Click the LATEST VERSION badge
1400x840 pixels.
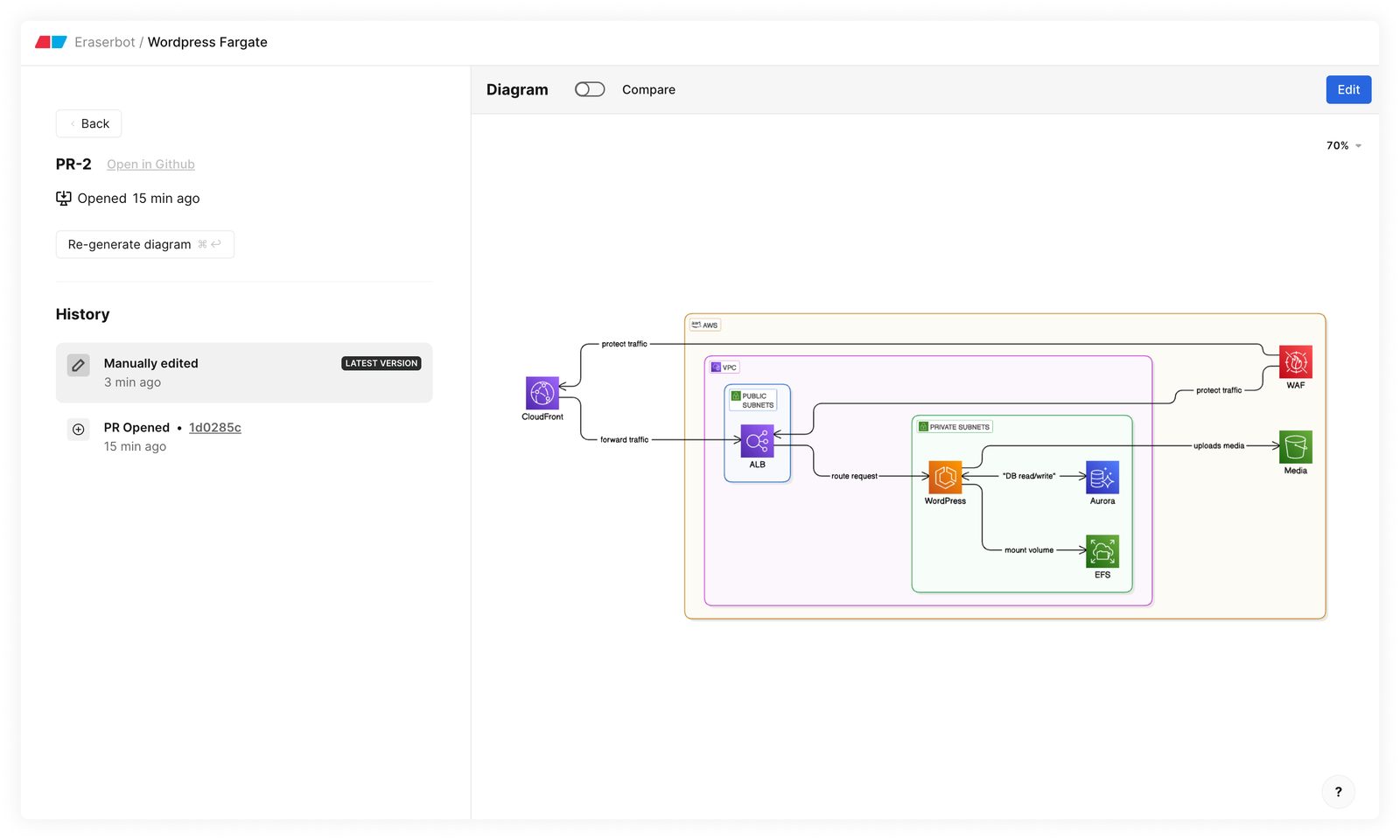point(381,363)
